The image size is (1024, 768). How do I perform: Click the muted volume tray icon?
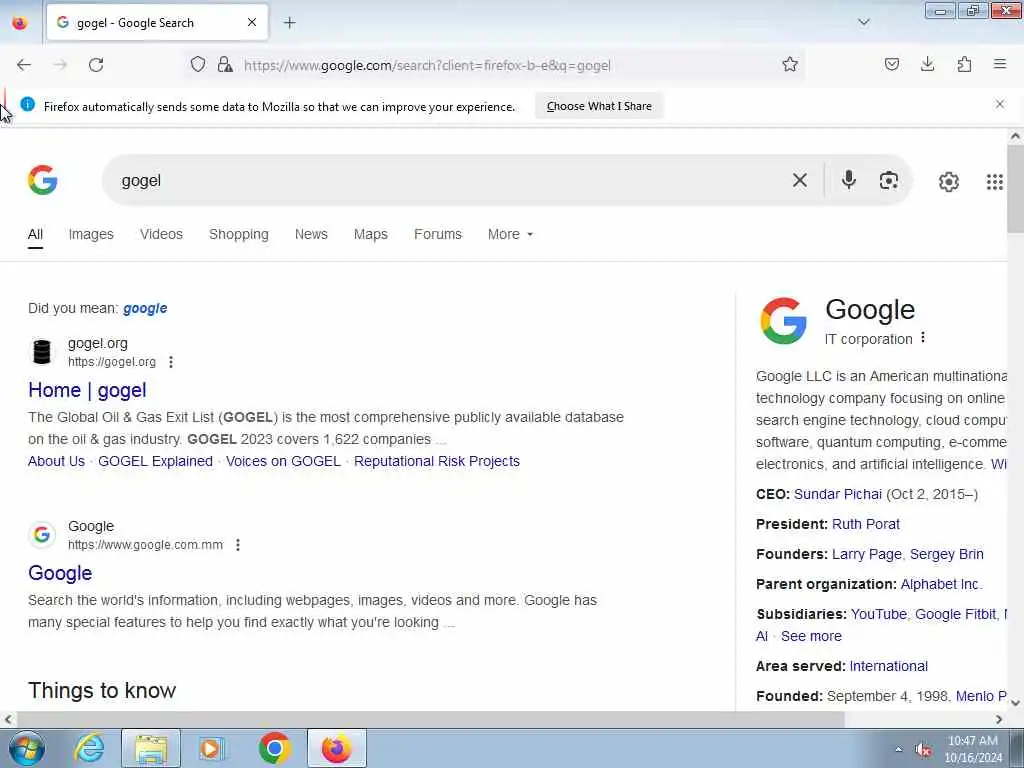click(923, 750)
